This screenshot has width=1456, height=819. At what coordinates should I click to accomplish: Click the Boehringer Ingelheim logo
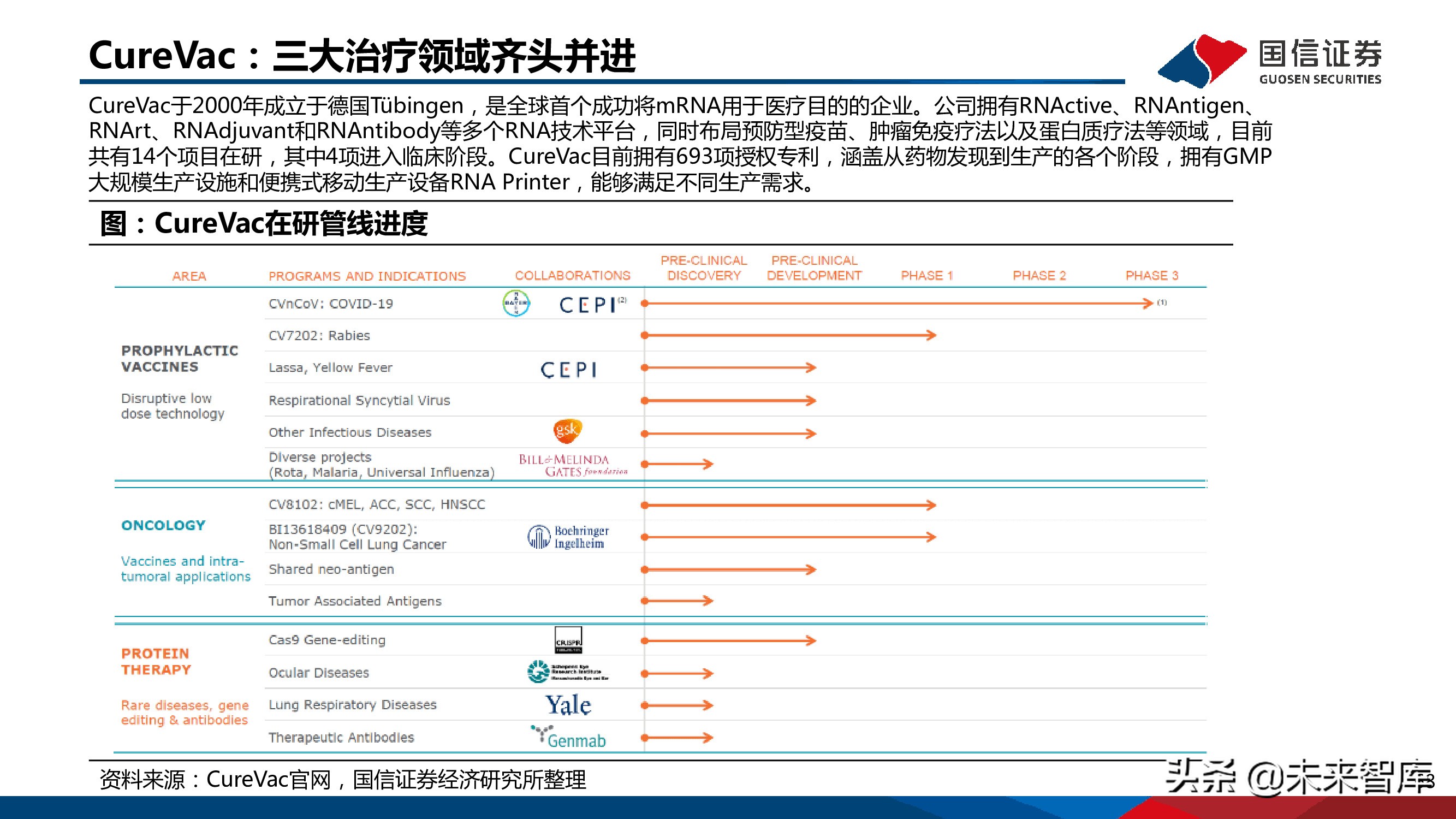pos(568,537)
